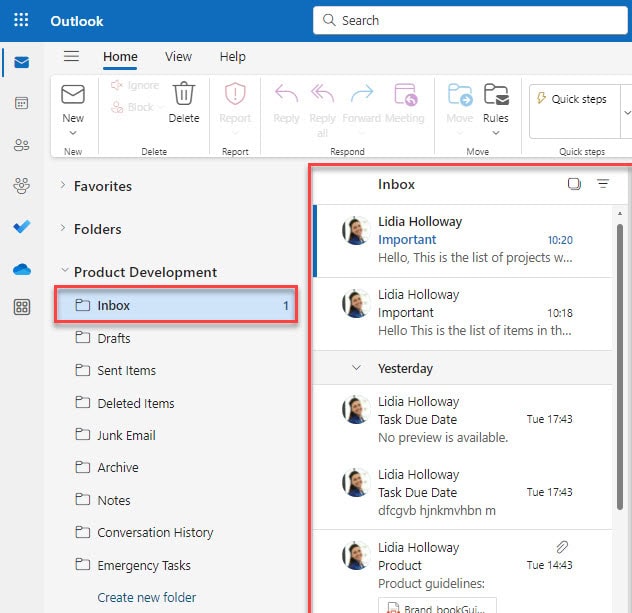632x613 pixels.
Task: Open OneDrive cloud icon in sidebar
Action: pyautogui.click(x=21, y=269)
